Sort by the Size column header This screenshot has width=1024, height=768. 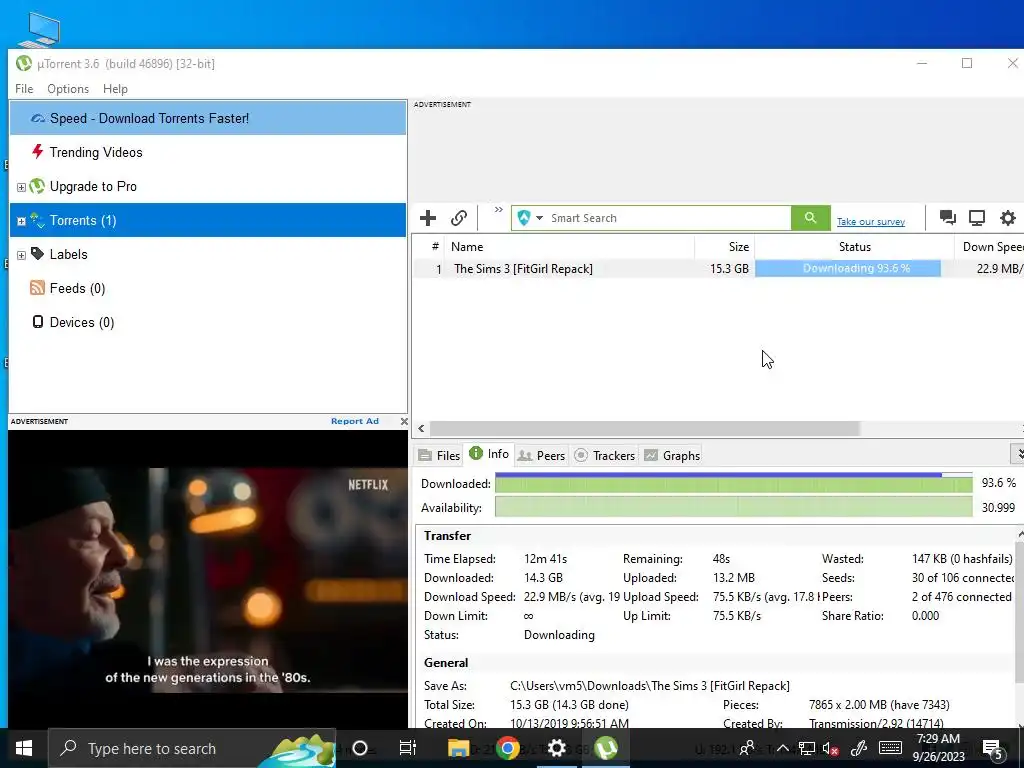coord(725,247)
